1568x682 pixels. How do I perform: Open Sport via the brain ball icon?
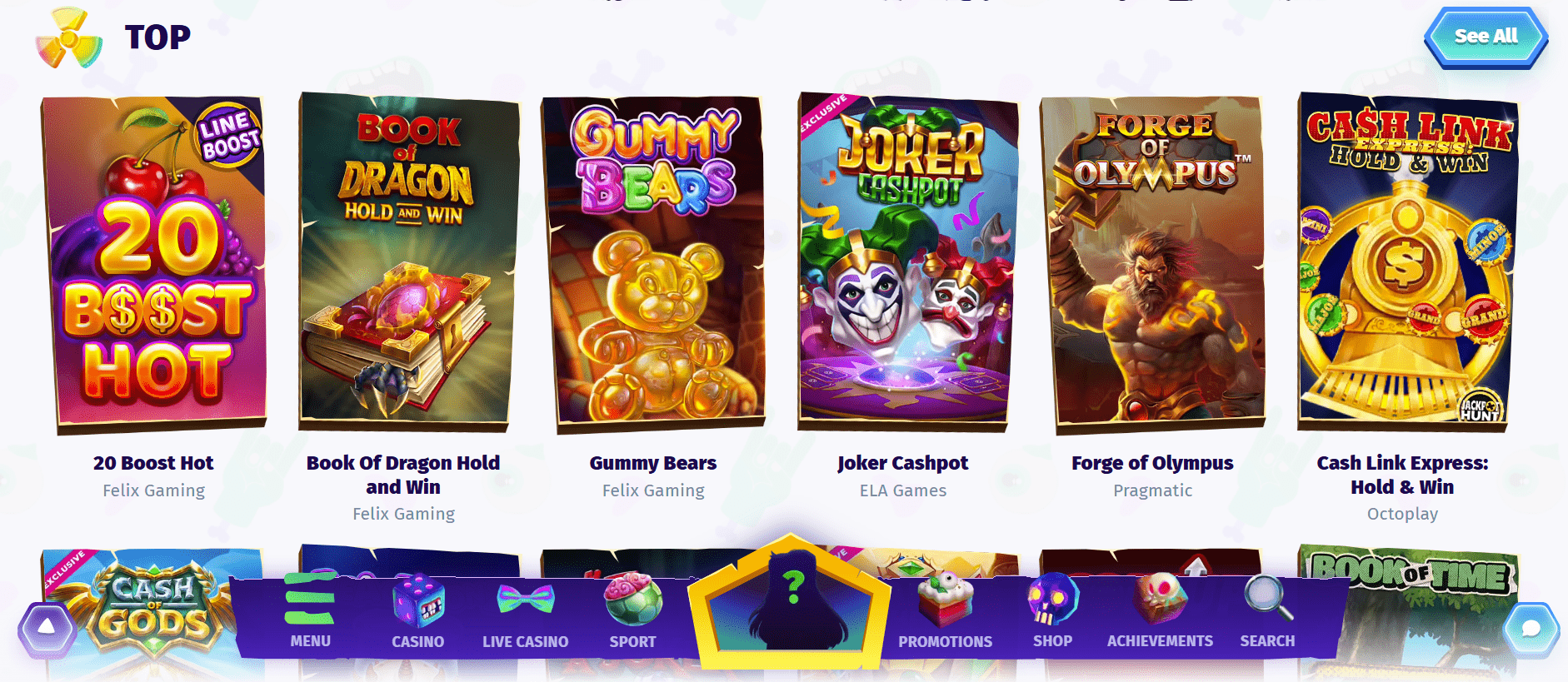633,598
